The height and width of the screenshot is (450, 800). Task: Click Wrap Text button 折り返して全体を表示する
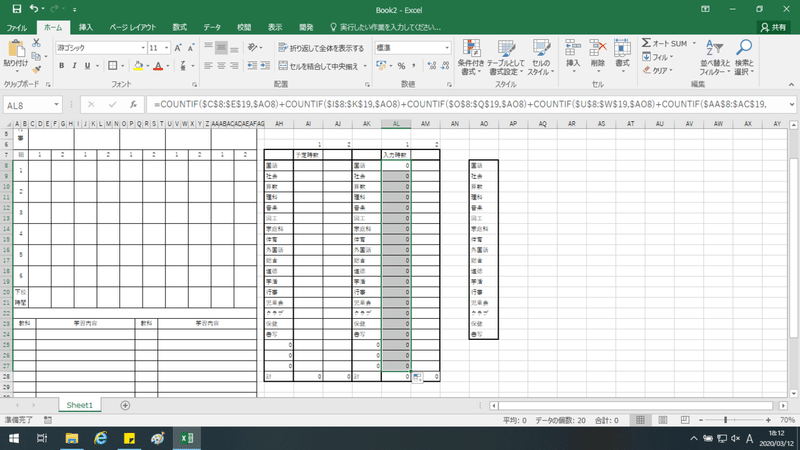[x=321, y=48]
